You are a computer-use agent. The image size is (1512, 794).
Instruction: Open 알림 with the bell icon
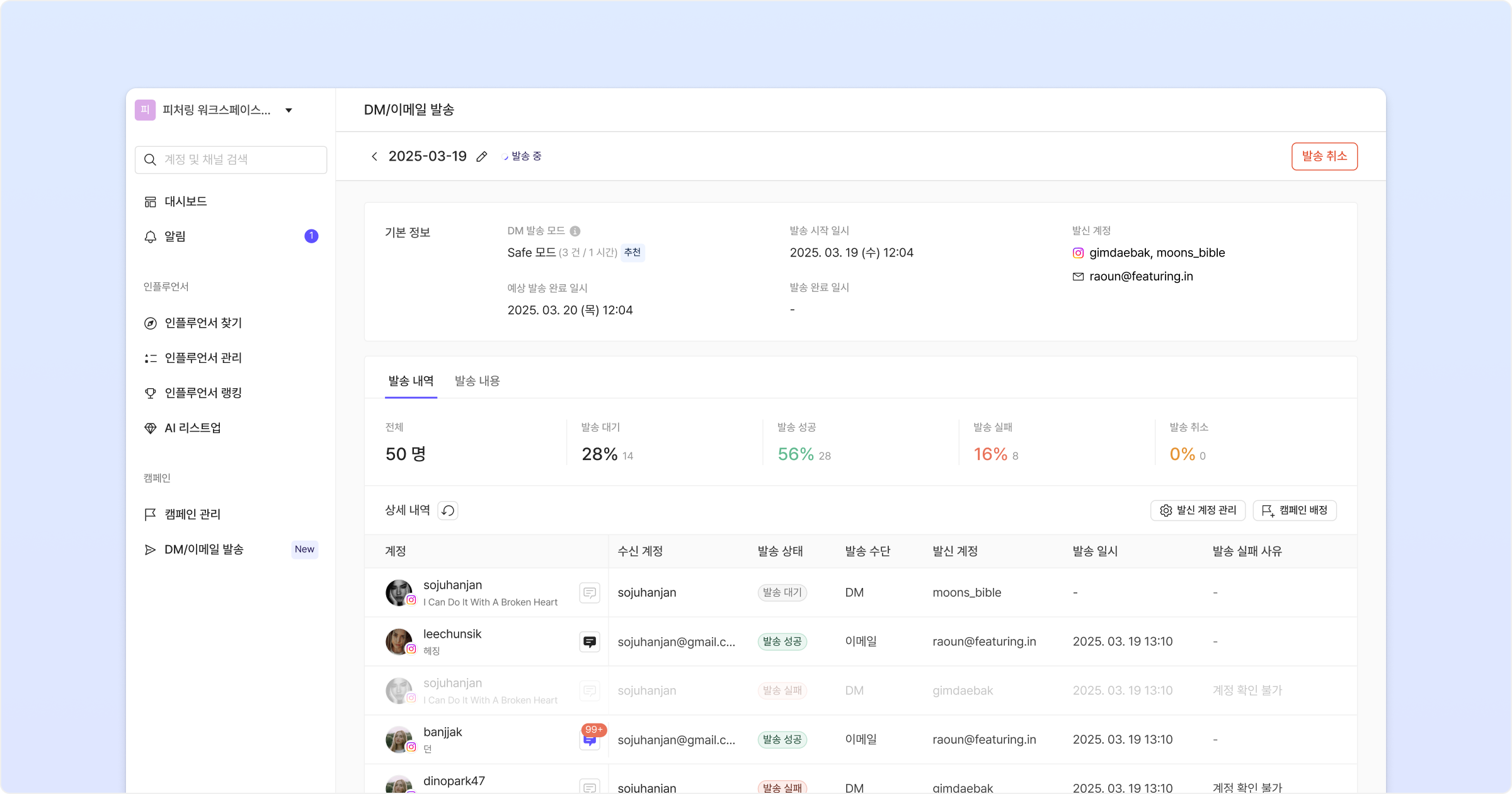[175, 236]
